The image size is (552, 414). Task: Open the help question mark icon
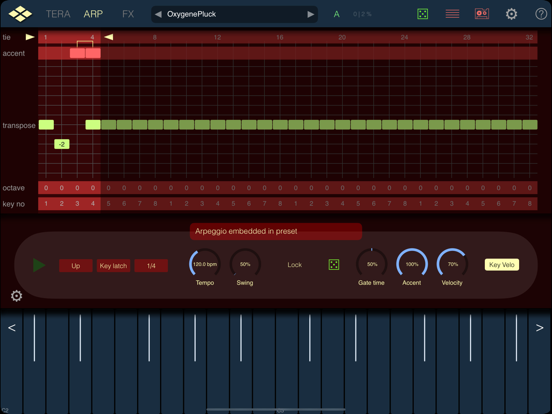coord(541,14)
